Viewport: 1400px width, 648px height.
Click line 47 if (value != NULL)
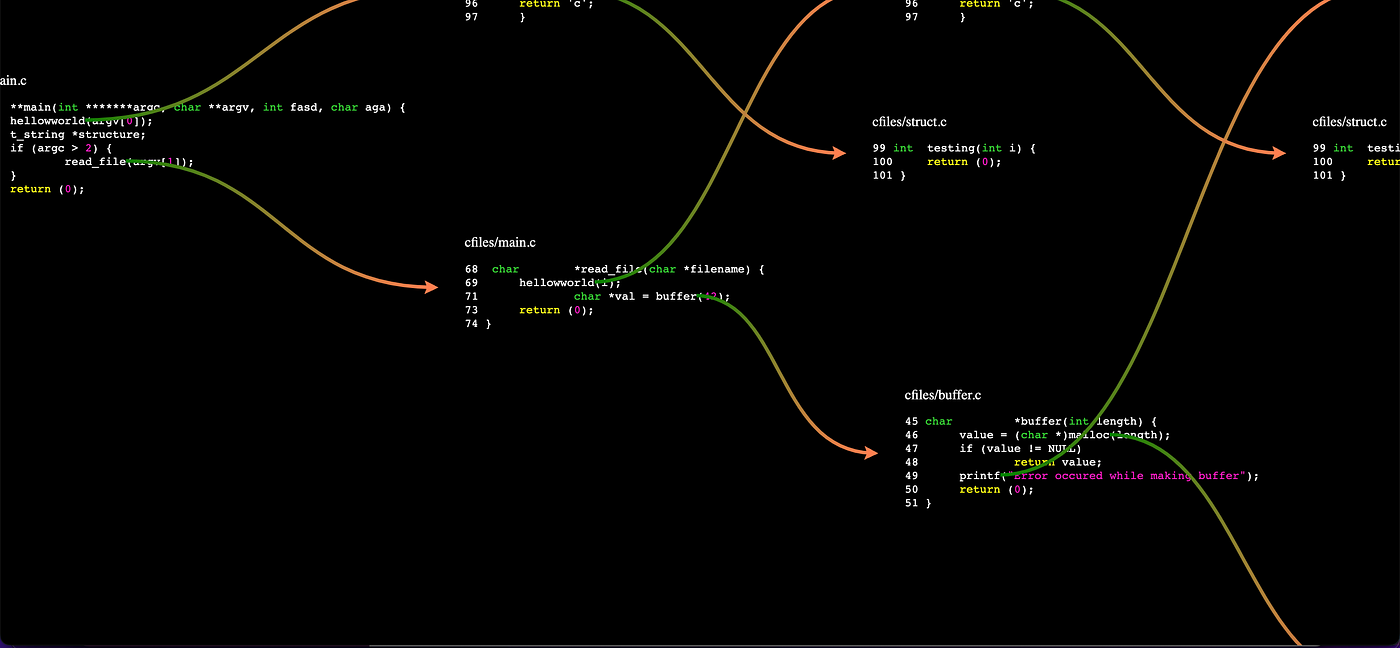[993, 449]
